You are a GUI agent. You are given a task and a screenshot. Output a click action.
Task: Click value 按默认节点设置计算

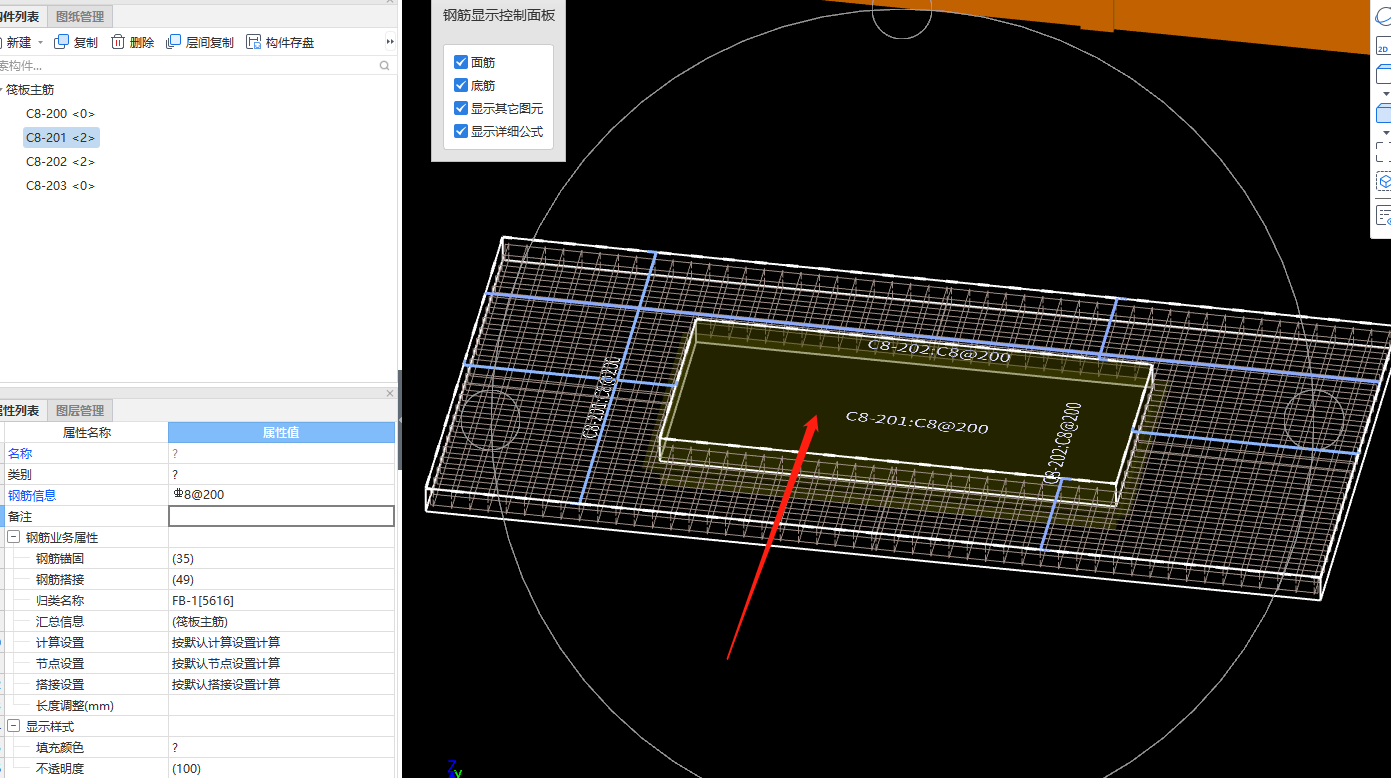[226, 663]
